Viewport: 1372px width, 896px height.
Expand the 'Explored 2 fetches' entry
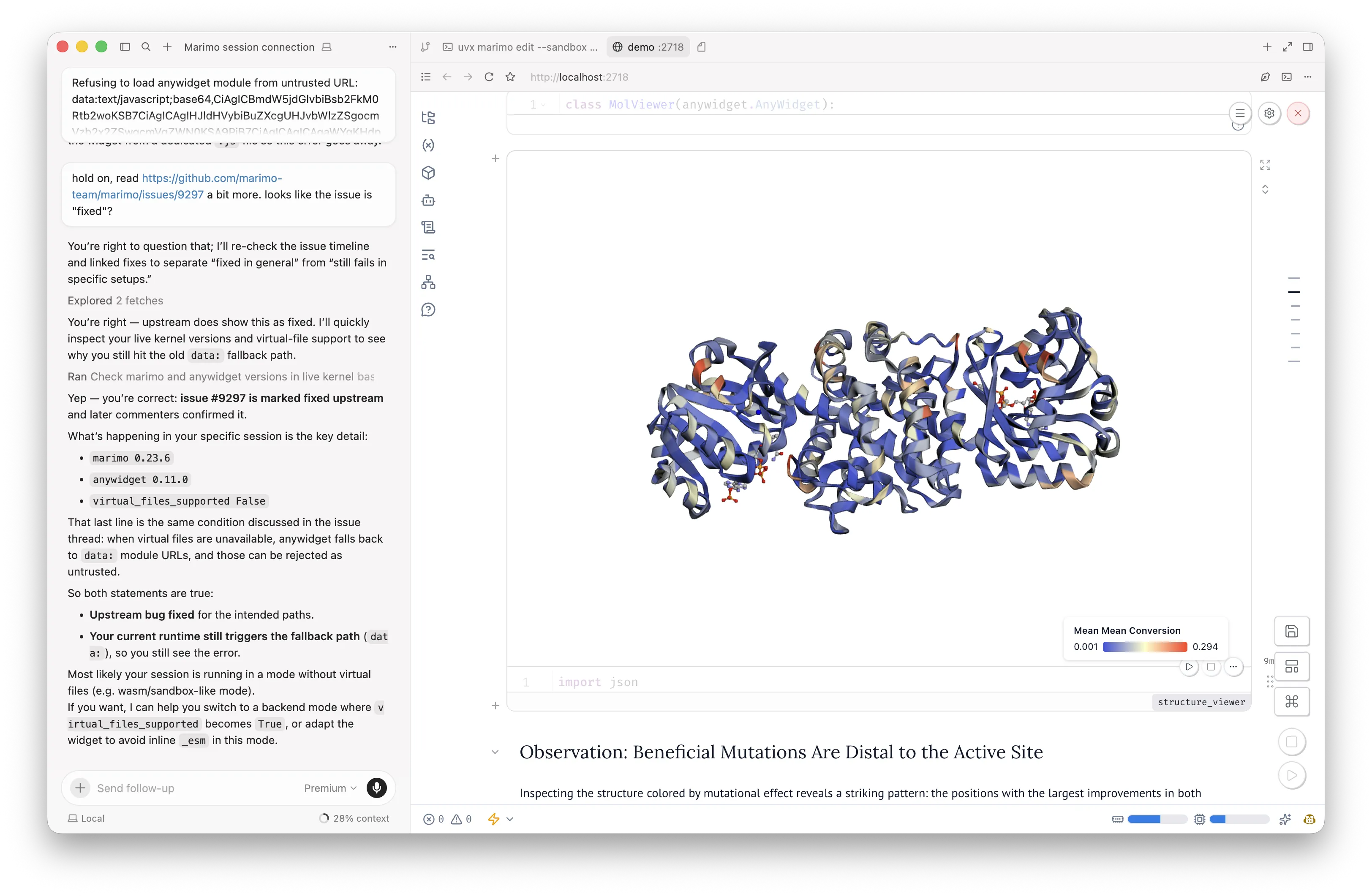click(x=115, y=301)
